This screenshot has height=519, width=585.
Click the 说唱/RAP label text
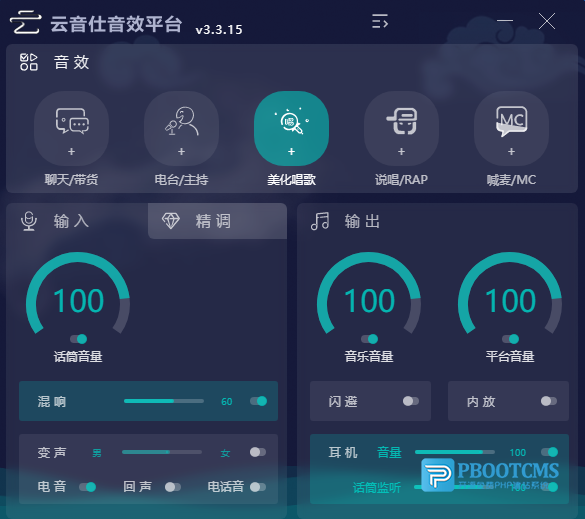pos(401,180)
